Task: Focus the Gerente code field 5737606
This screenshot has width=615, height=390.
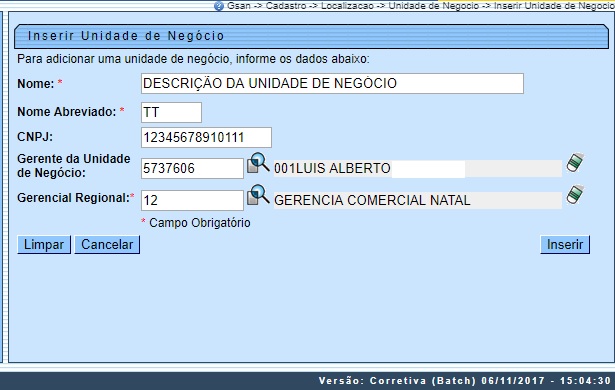Action: pos(192,169)
